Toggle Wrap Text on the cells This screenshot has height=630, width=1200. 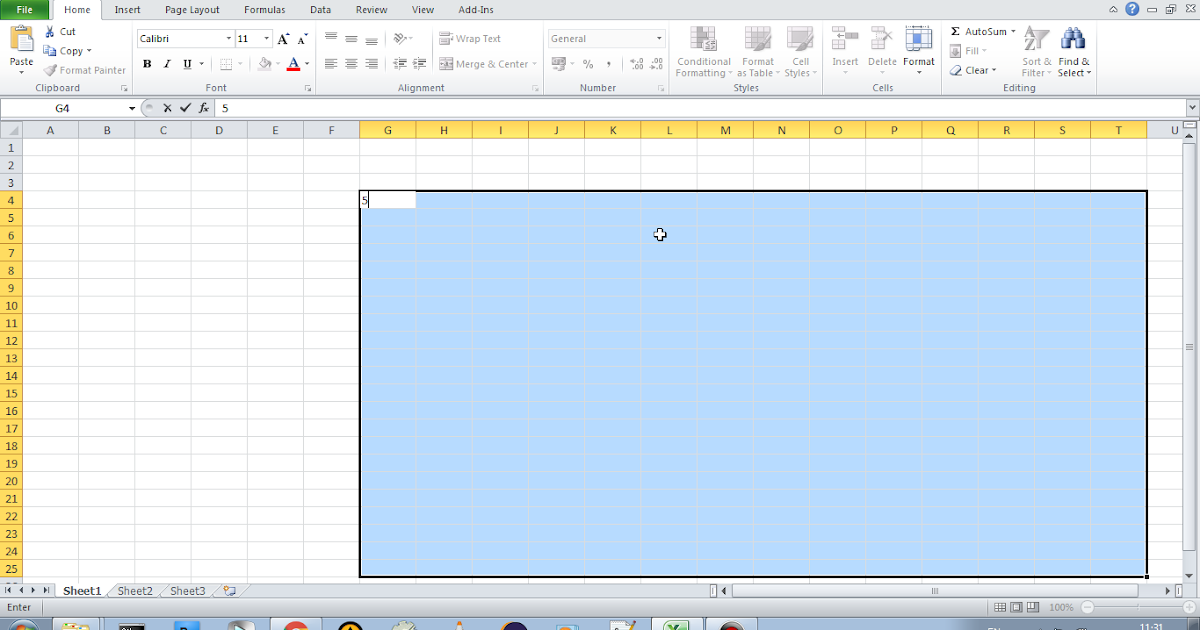click(475, 38)
